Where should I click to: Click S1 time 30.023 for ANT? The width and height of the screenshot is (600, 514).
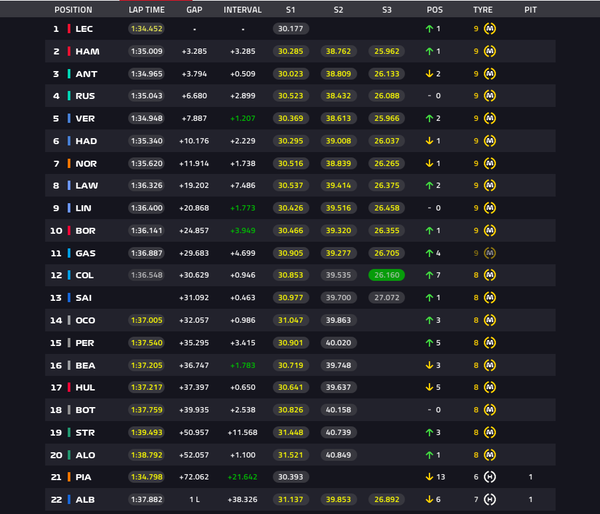click(x=290, y=74)
